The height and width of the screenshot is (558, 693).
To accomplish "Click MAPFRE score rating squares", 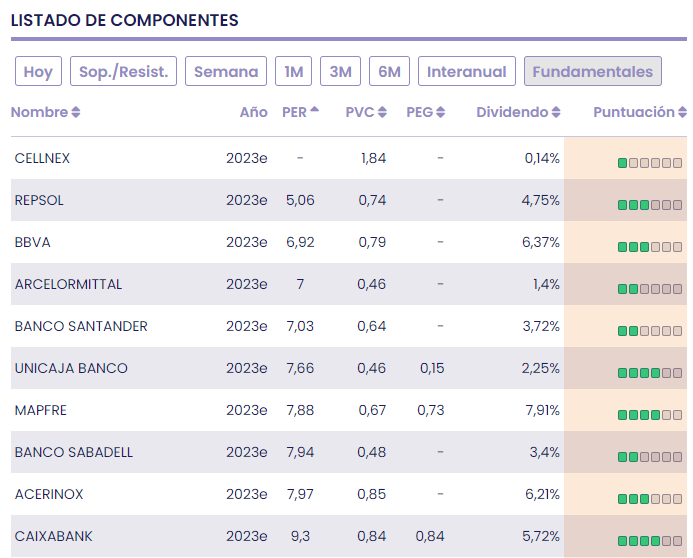I will pyautogui.click(x=649, y=415).
